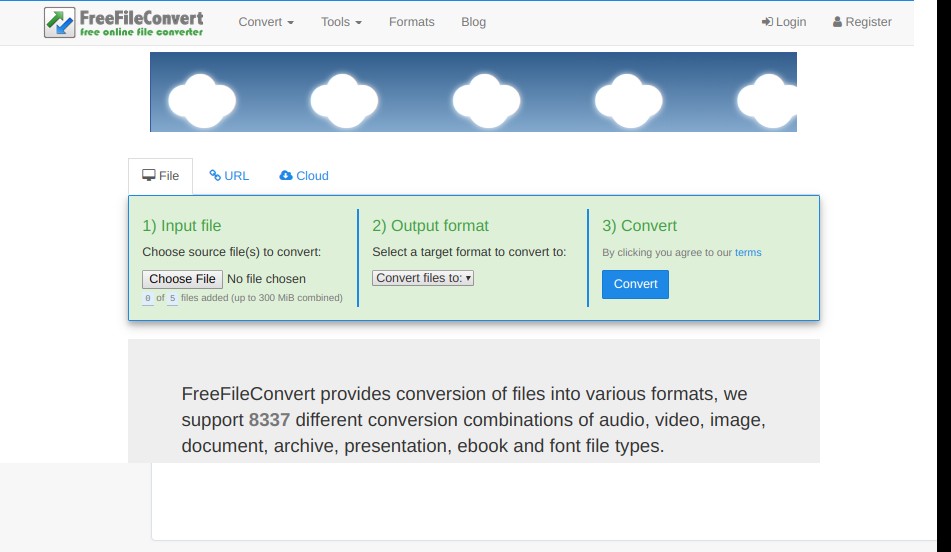Screen dimensions: 951x552
Task: Click the cloud upload icon beside Cloud
Action: (x=286, y=175)
